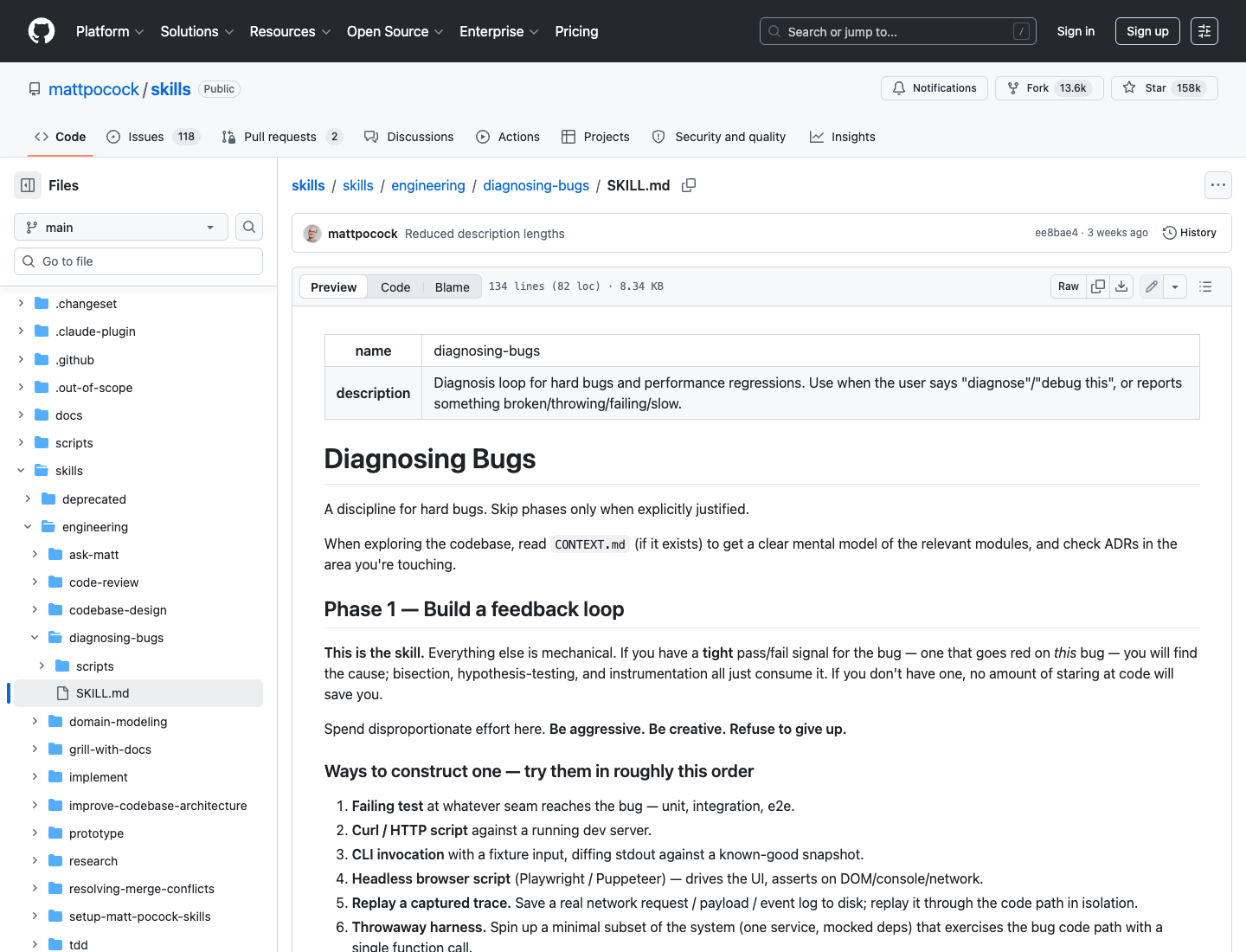Open the GitHub homepage logo
Viewport: 1246px width, 952px height.
coord(42,31)
